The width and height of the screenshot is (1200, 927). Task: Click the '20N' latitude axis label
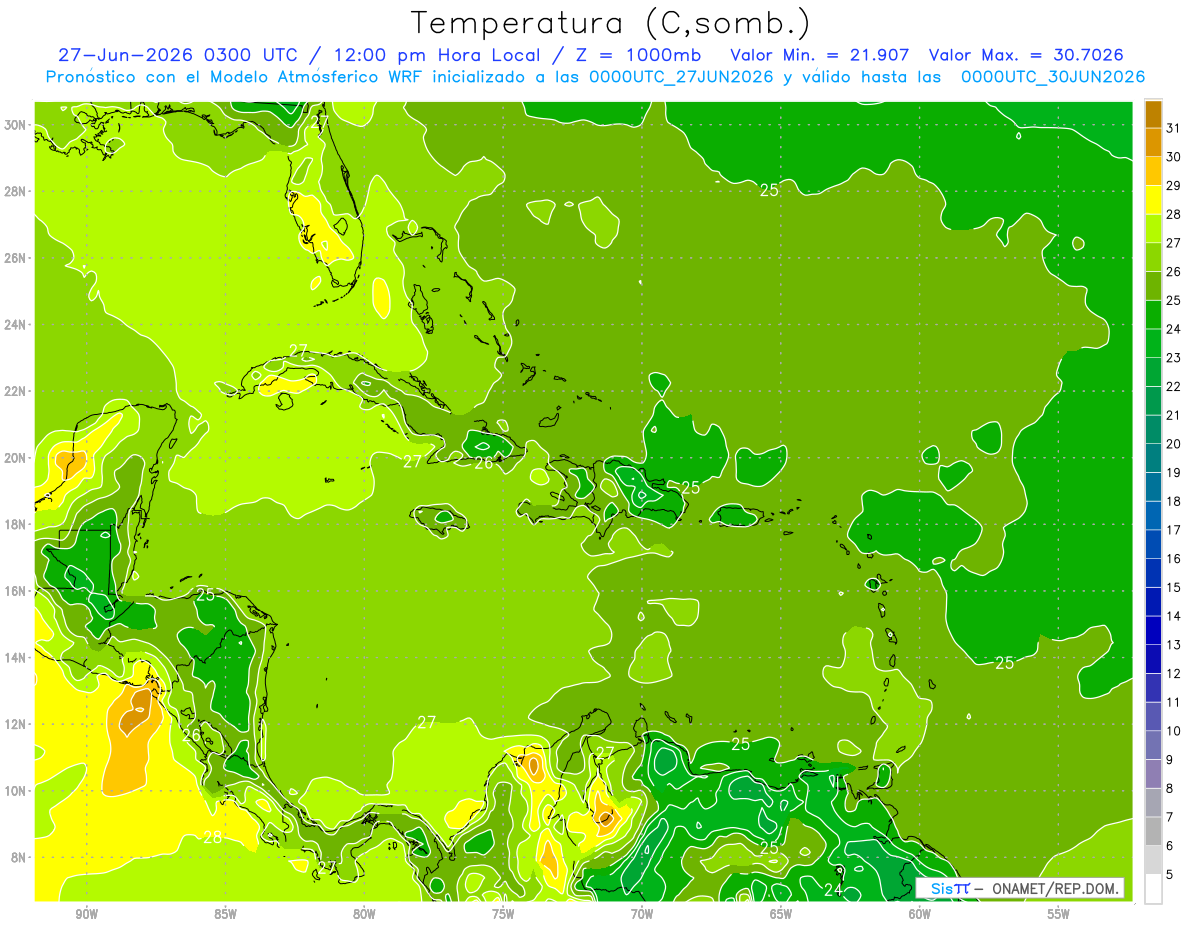click(17, 458)
